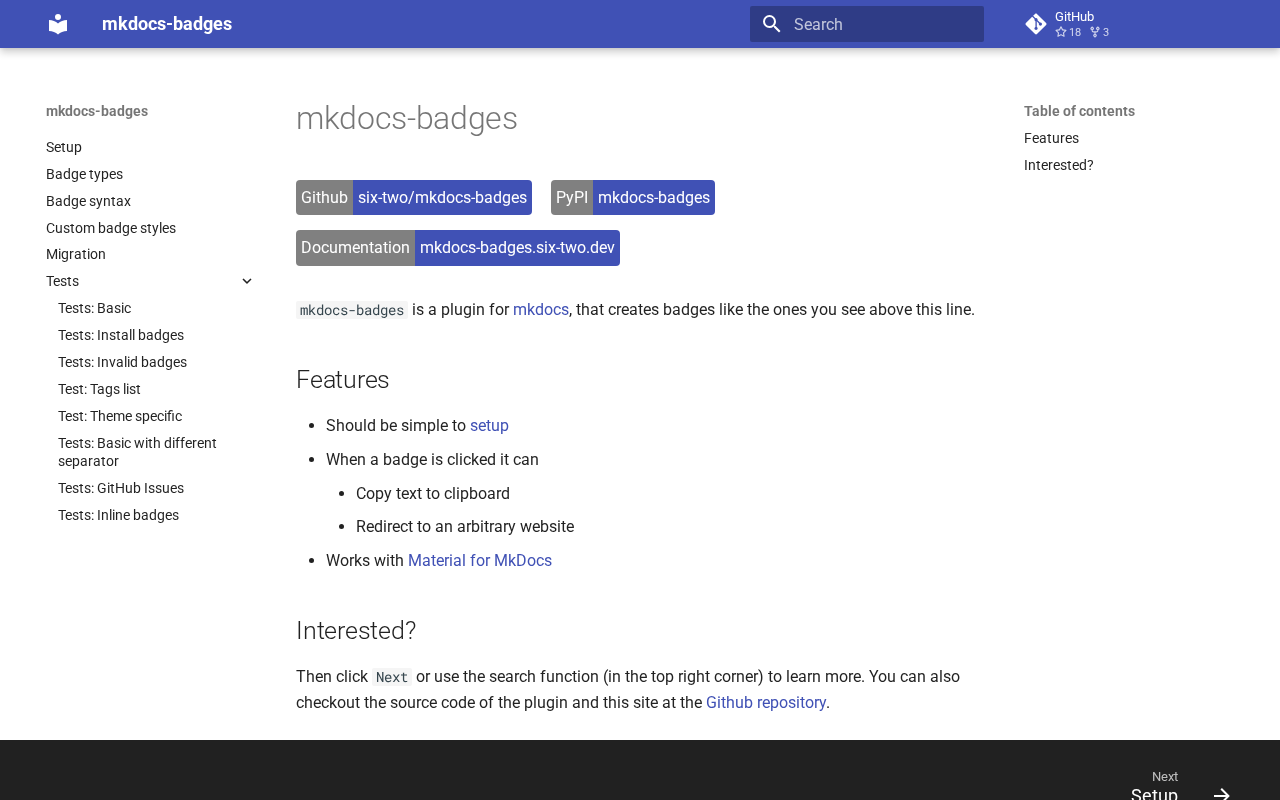Jump to Interested? in table of contents
1280x800 pixels.
click(1058, 165)
